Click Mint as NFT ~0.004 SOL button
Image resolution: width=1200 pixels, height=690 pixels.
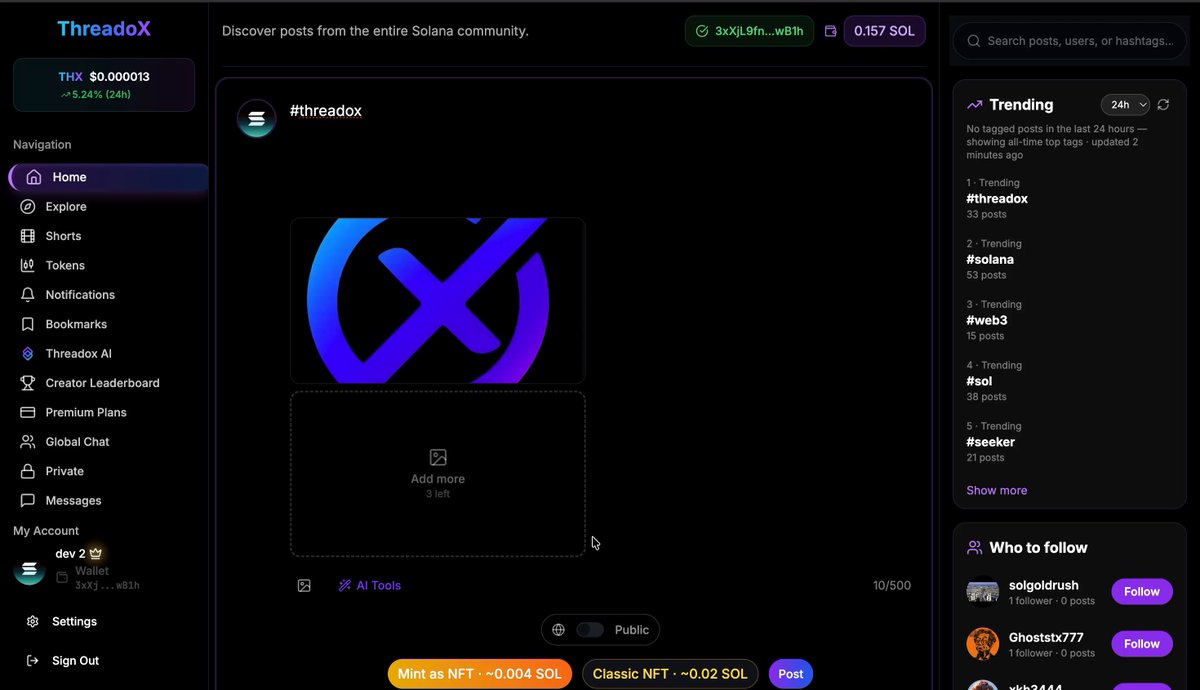(480, 674)
